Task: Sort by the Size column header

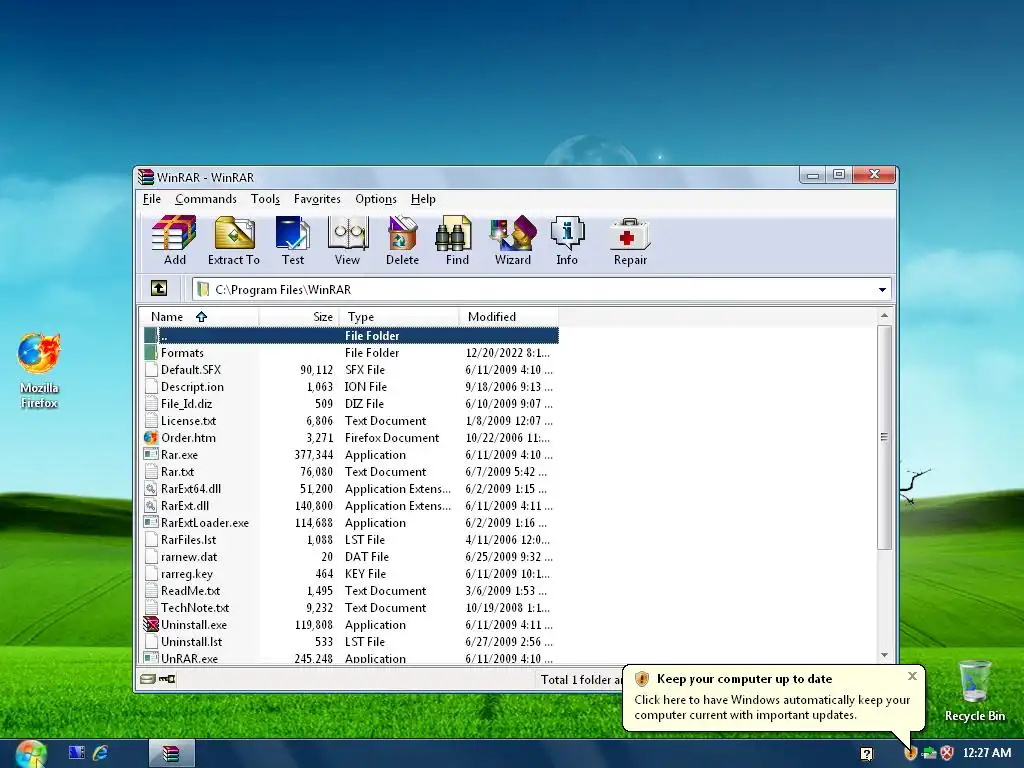Action: coord(299,317)
